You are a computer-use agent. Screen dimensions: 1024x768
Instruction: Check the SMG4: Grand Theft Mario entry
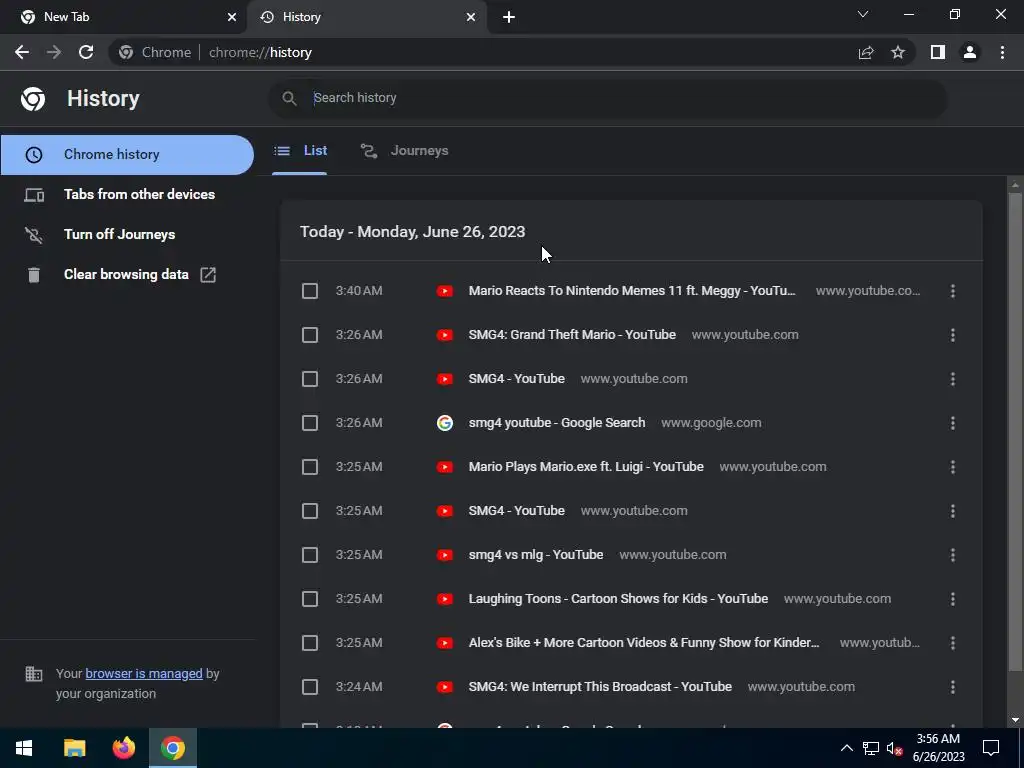point(310,335)
